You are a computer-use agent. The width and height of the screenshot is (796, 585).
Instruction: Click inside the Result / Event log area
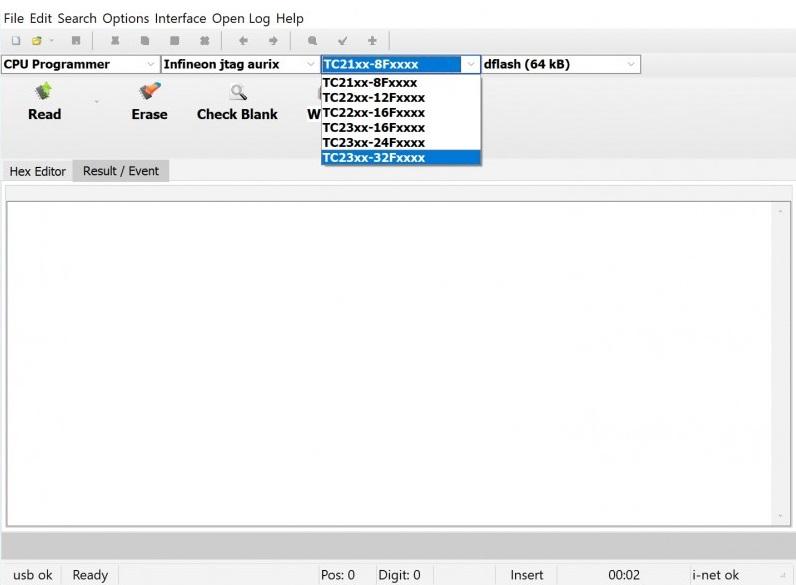pyautogui.click(x=390, y=364)
